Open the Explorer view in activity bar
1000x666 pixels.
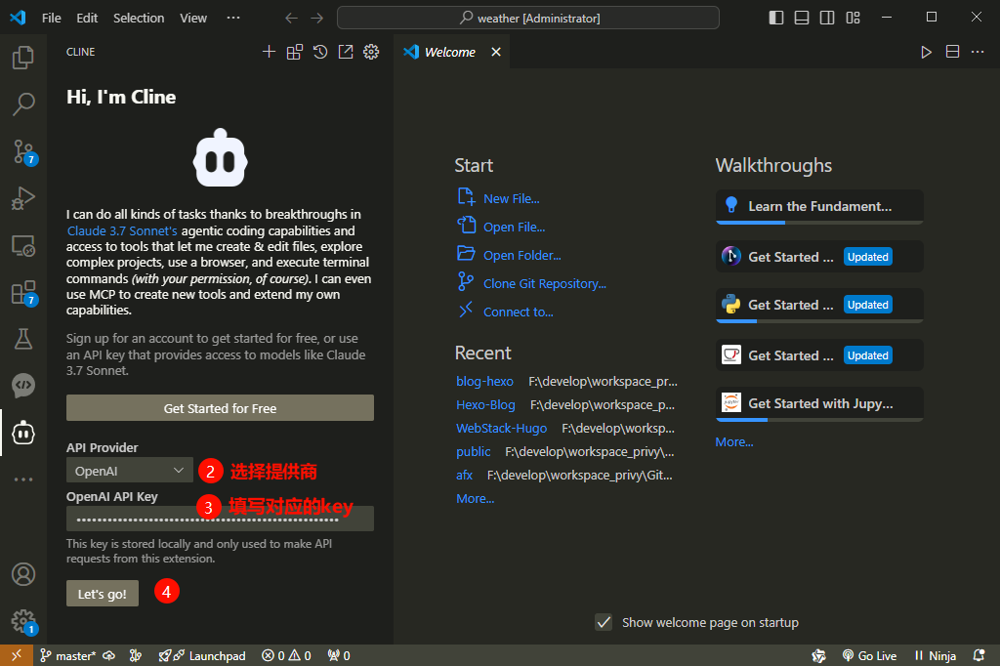click(x=23, y=58)
